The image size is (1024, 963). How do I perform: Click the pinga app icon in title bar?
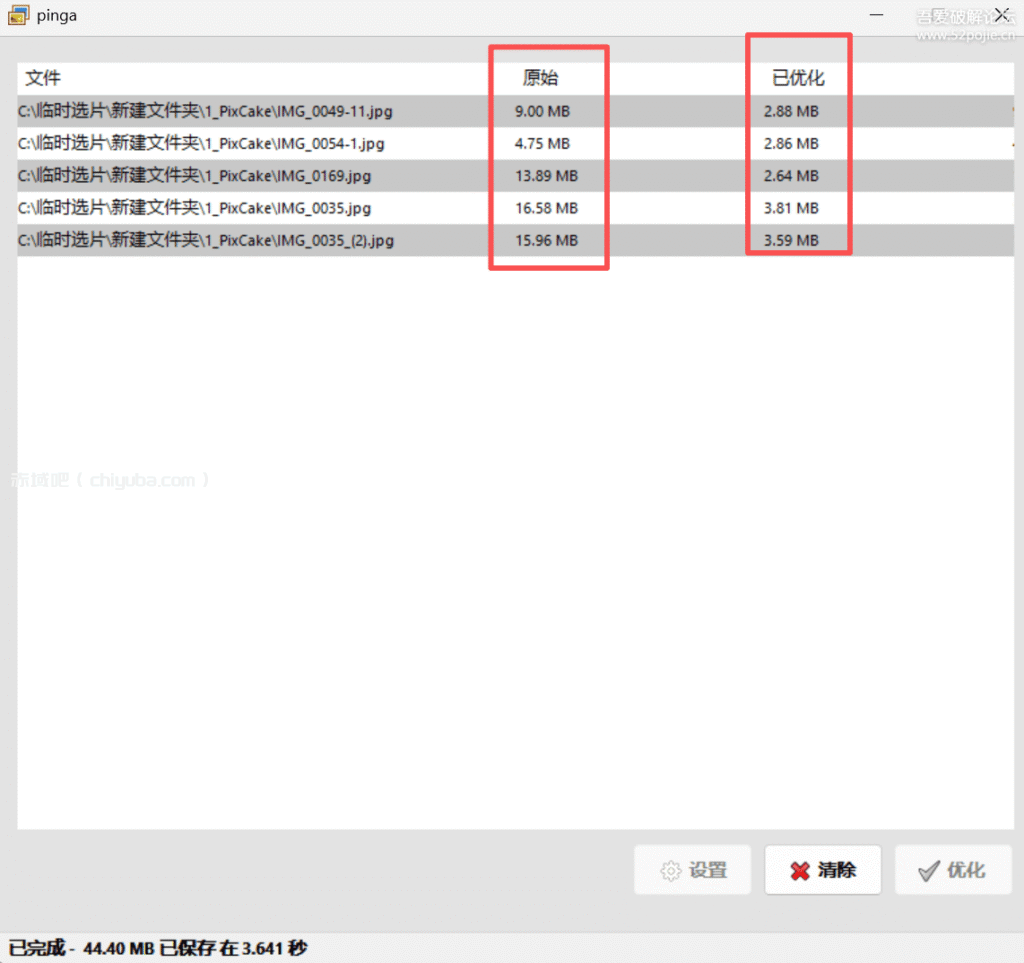click(17, 16)
